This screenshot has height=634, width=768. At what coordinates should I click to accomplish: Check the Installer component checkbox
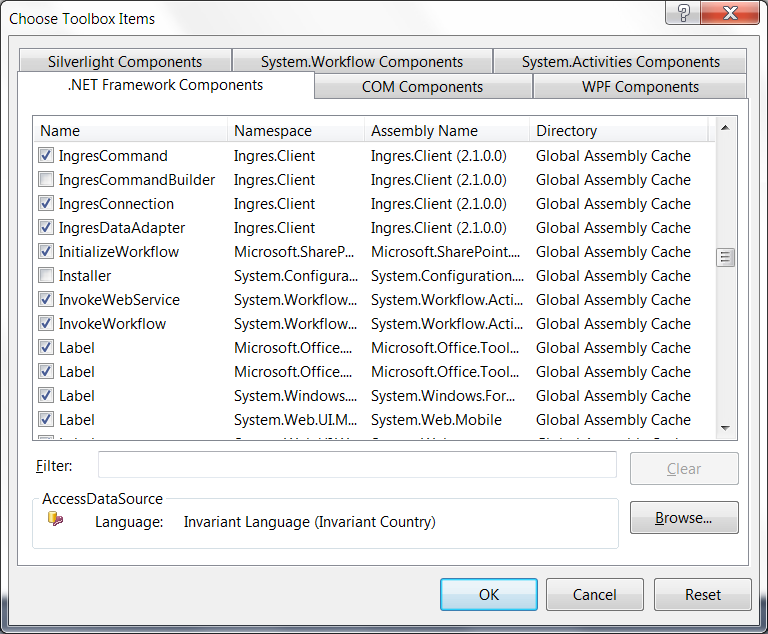point(46,276)
